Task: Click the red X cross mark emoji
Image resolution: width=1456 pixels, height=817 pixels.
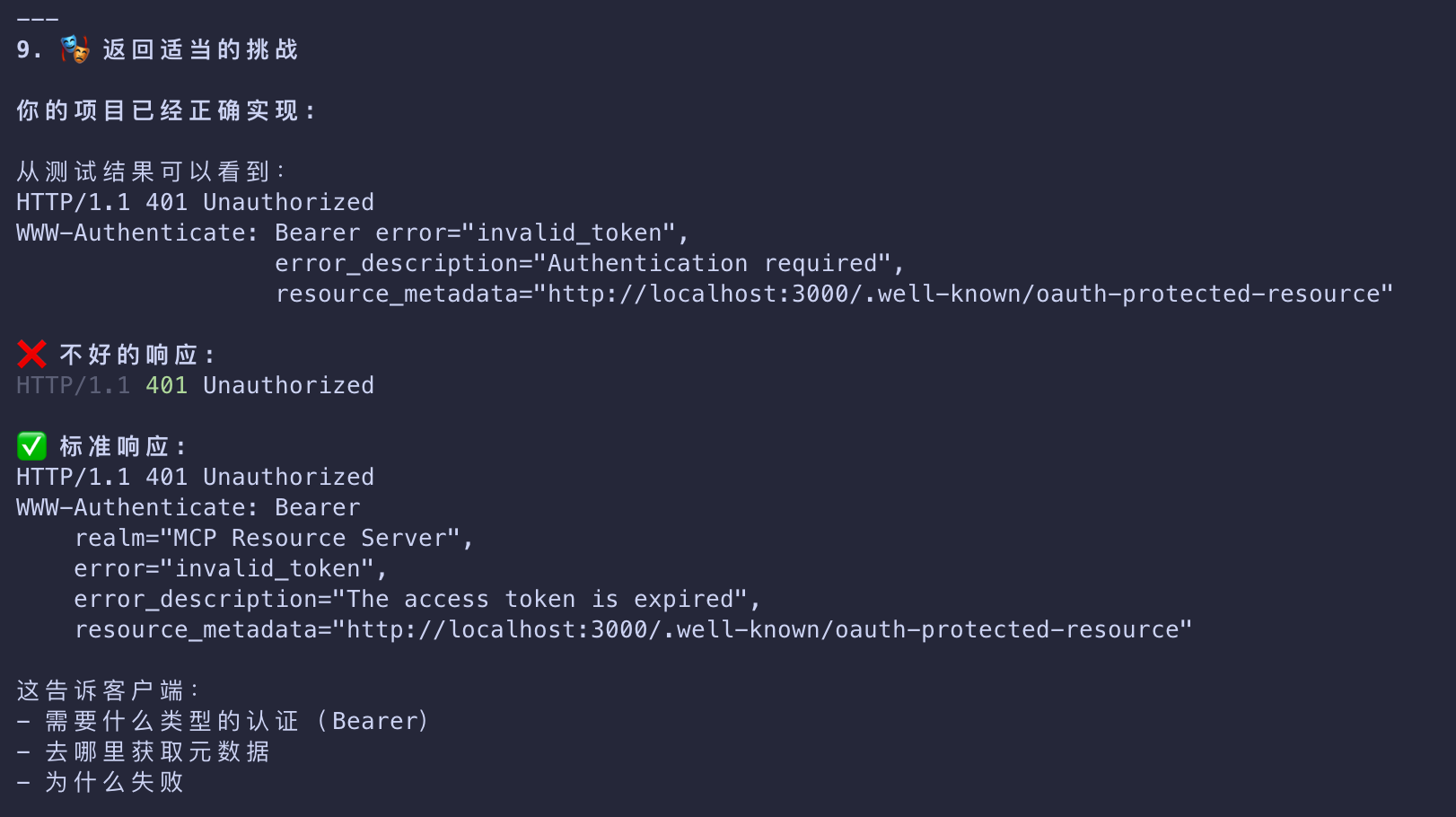Action: 31,355
